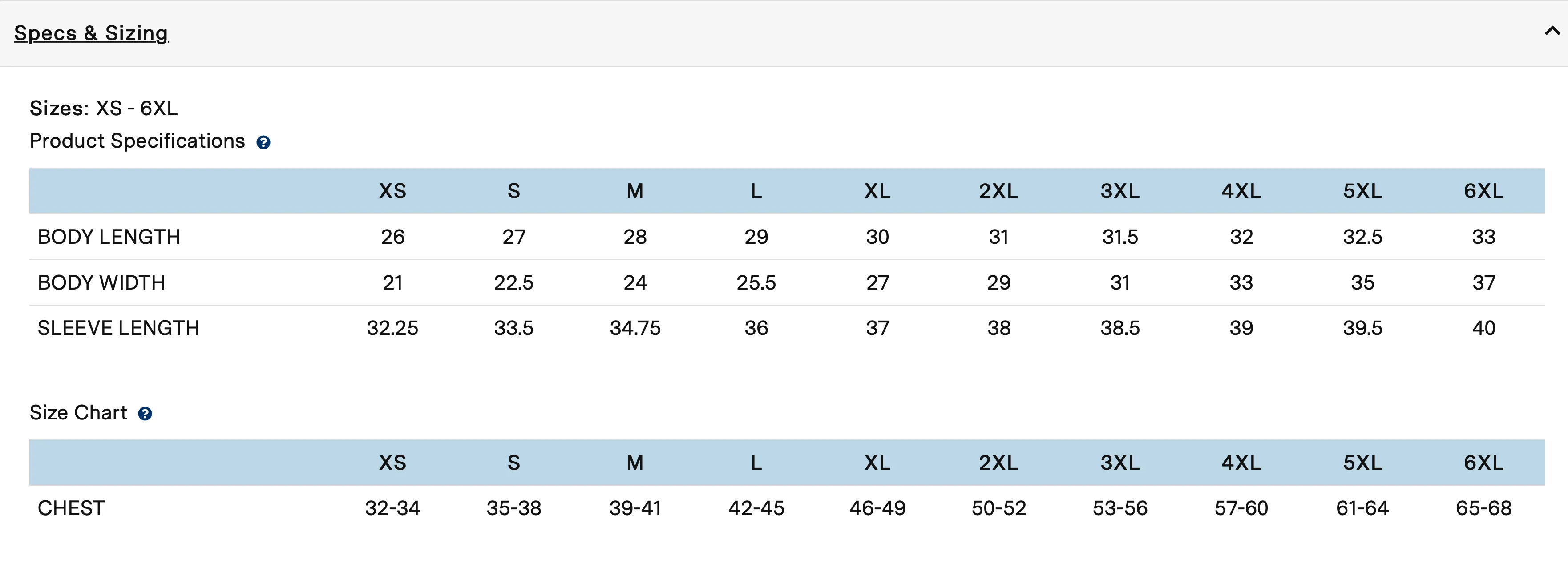Click the Specs & Sizing heading link
The image size is (1568, 580).
[x=91, y=33]
